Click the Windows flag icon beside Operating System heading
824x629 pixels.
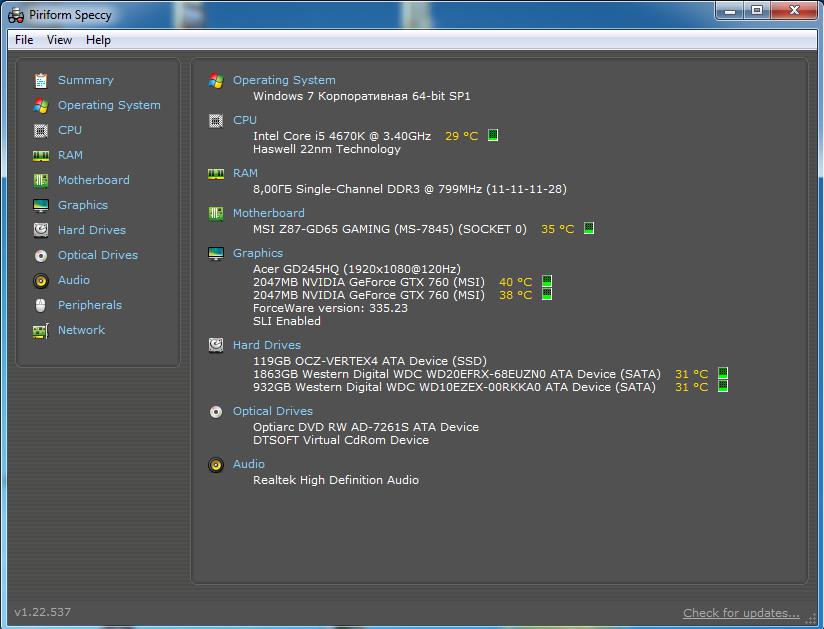pyautogui.click(x=216, y=80)
